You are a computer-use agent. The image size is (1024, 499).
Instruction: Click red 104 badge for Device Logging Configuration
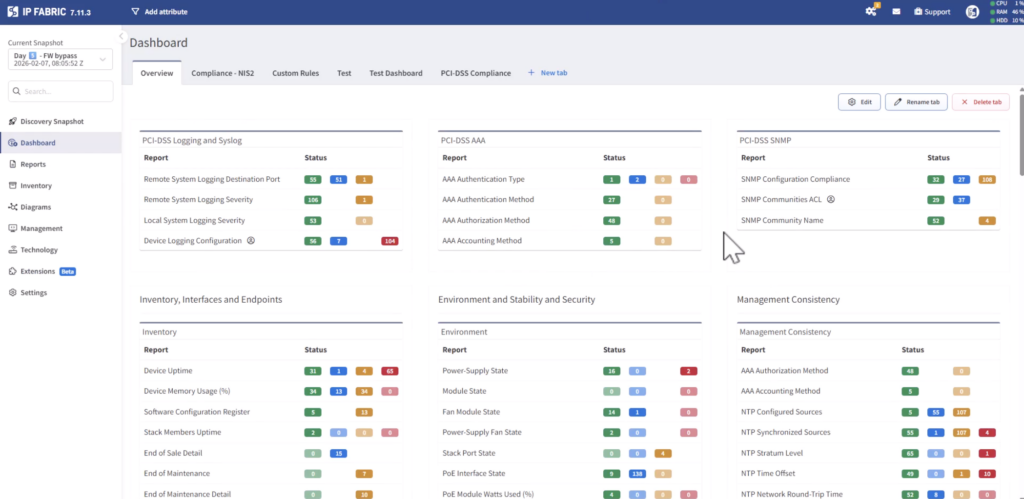[390, 241]
